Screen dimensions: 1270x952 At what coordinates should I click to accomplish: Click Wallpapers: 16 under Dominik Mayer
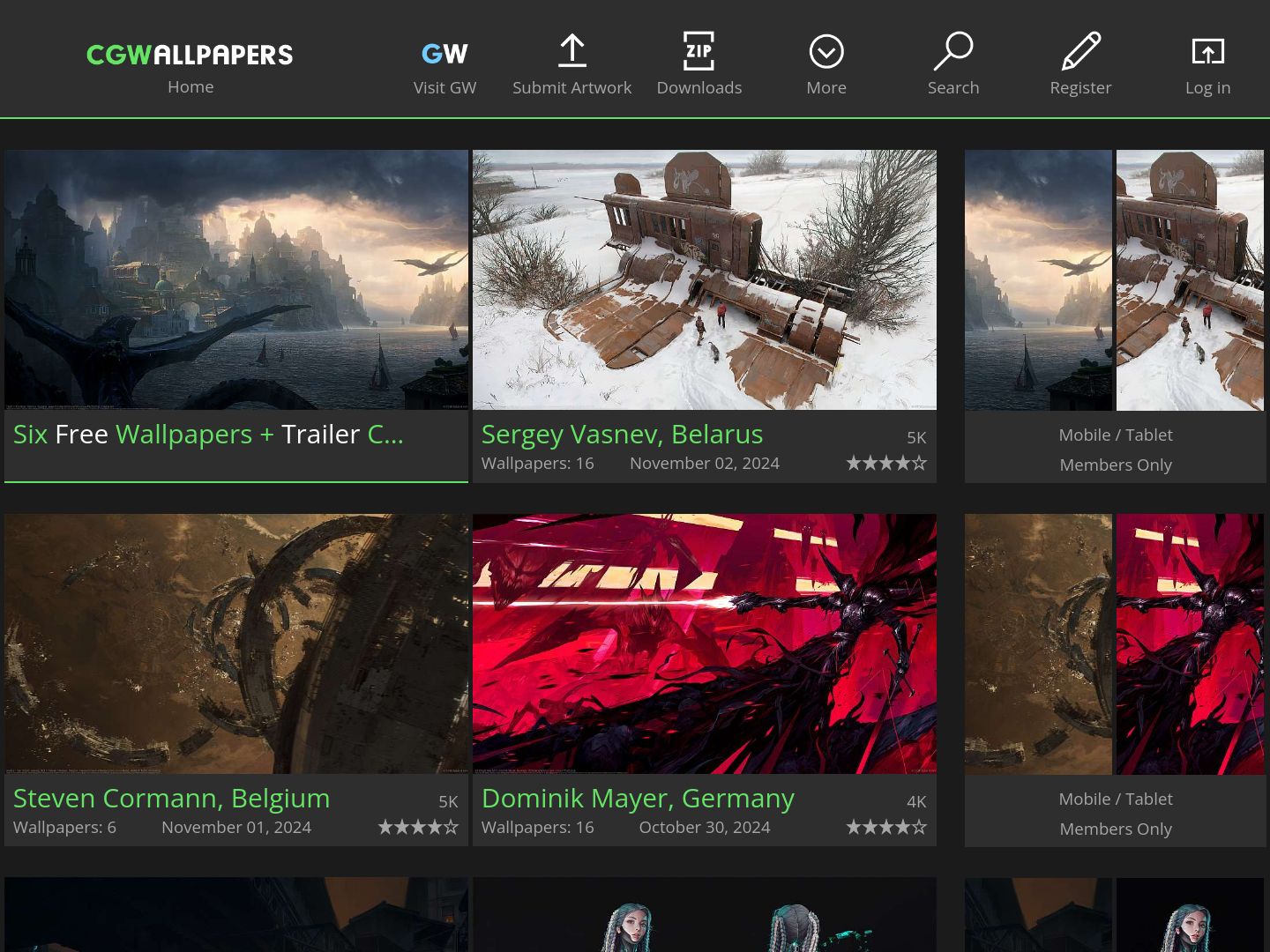click(x=537, y=827)
